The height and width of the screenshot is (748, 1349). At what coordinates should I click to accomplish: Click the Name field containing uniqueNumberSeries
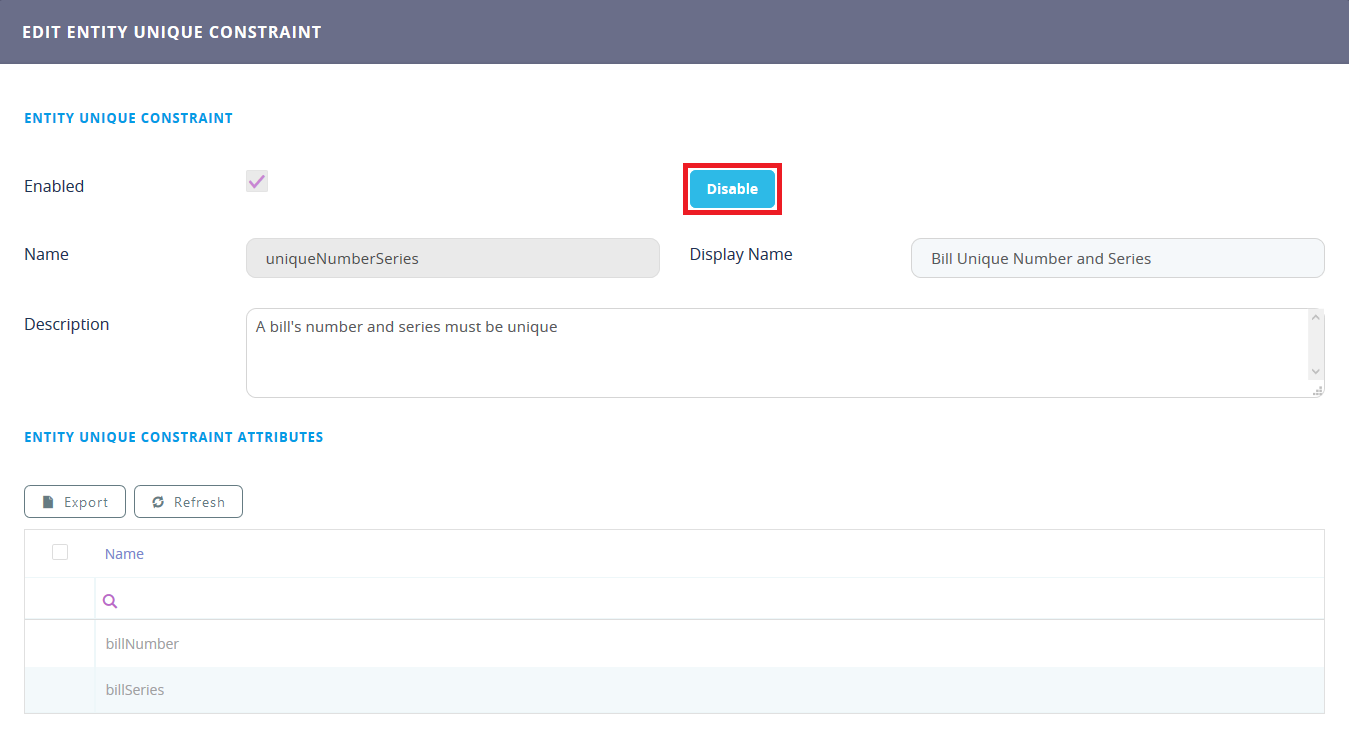[x=452, y=258]
